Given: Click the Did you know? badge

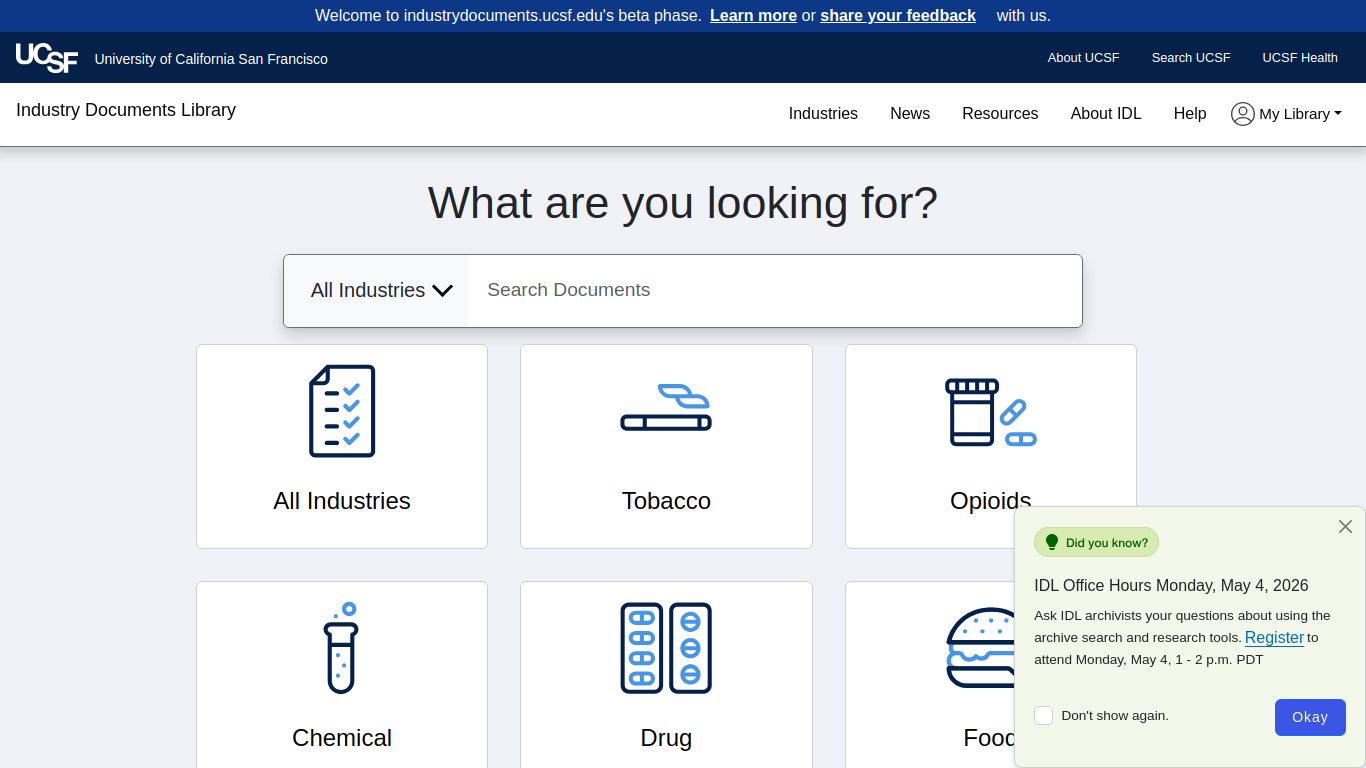Looking at the screenshot, I should (1096, 543).
